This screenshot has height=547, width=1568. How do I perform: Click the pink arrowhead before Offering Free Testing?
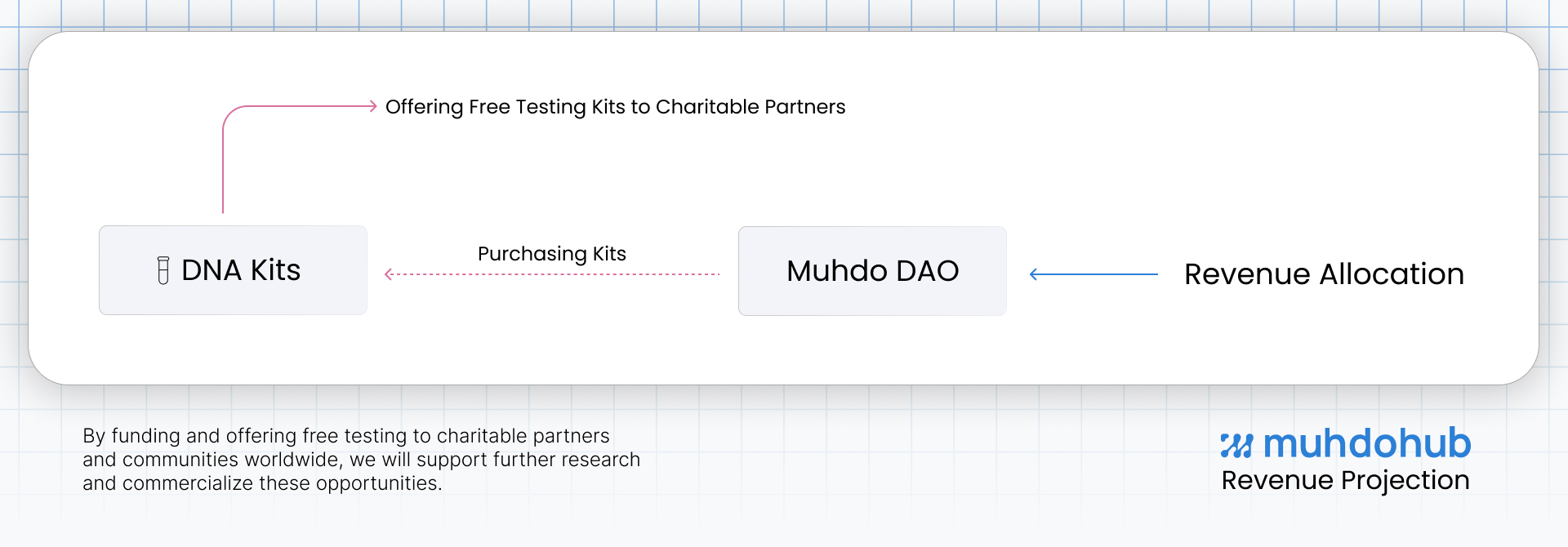[x=372, y=106]
